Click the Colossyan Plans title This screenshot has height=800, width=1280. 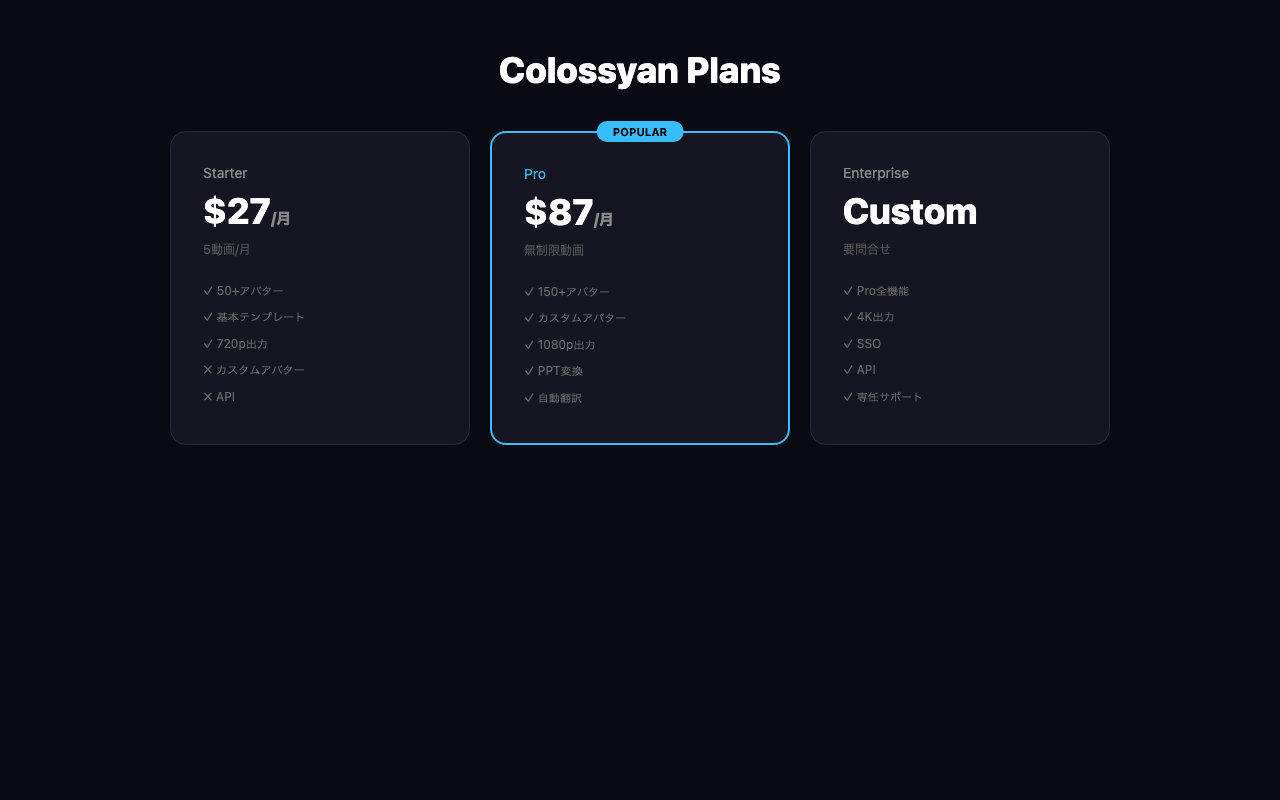(x=639, y=70)
